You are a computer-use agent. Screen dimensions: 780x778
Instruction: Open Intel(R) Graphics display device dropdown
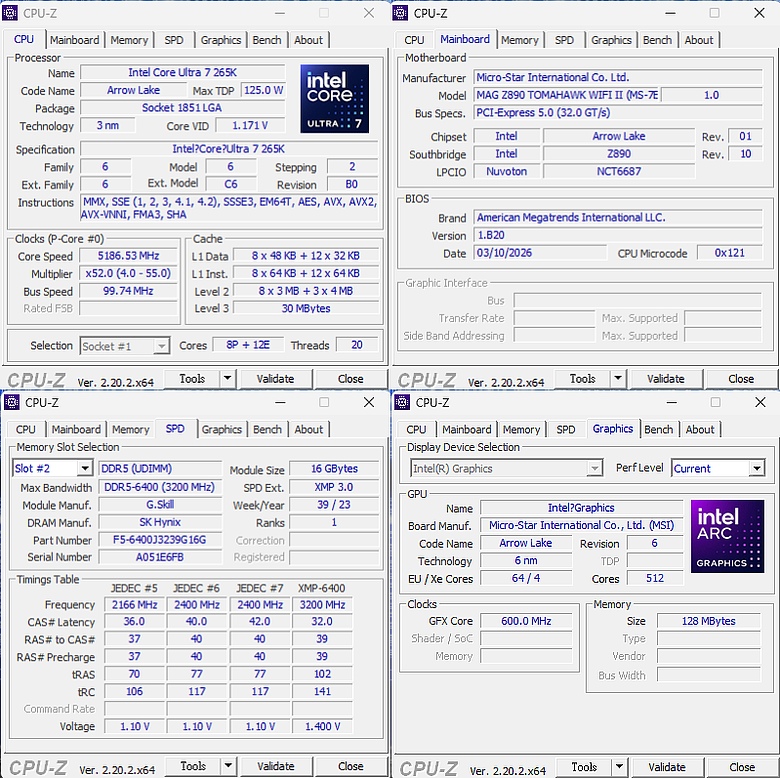pyautogui.click(x=506, y=468)
